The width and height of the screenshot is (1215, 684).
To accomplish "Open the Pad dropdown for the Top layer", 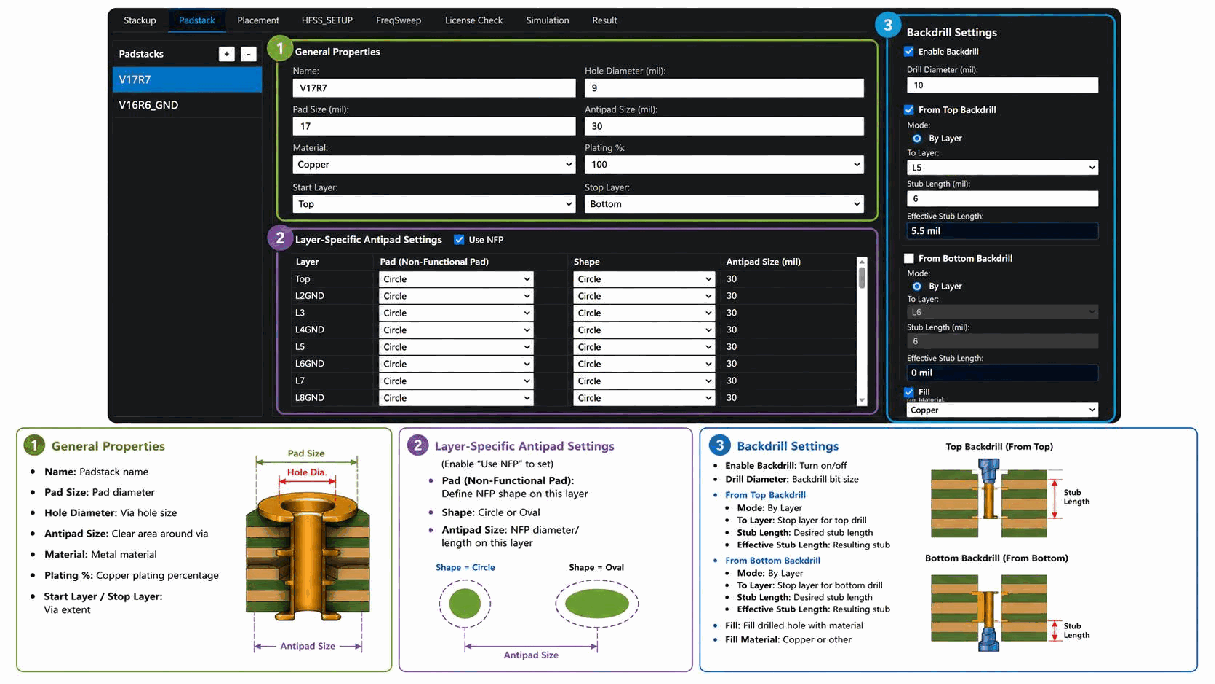I will click(x=456, y=279).
